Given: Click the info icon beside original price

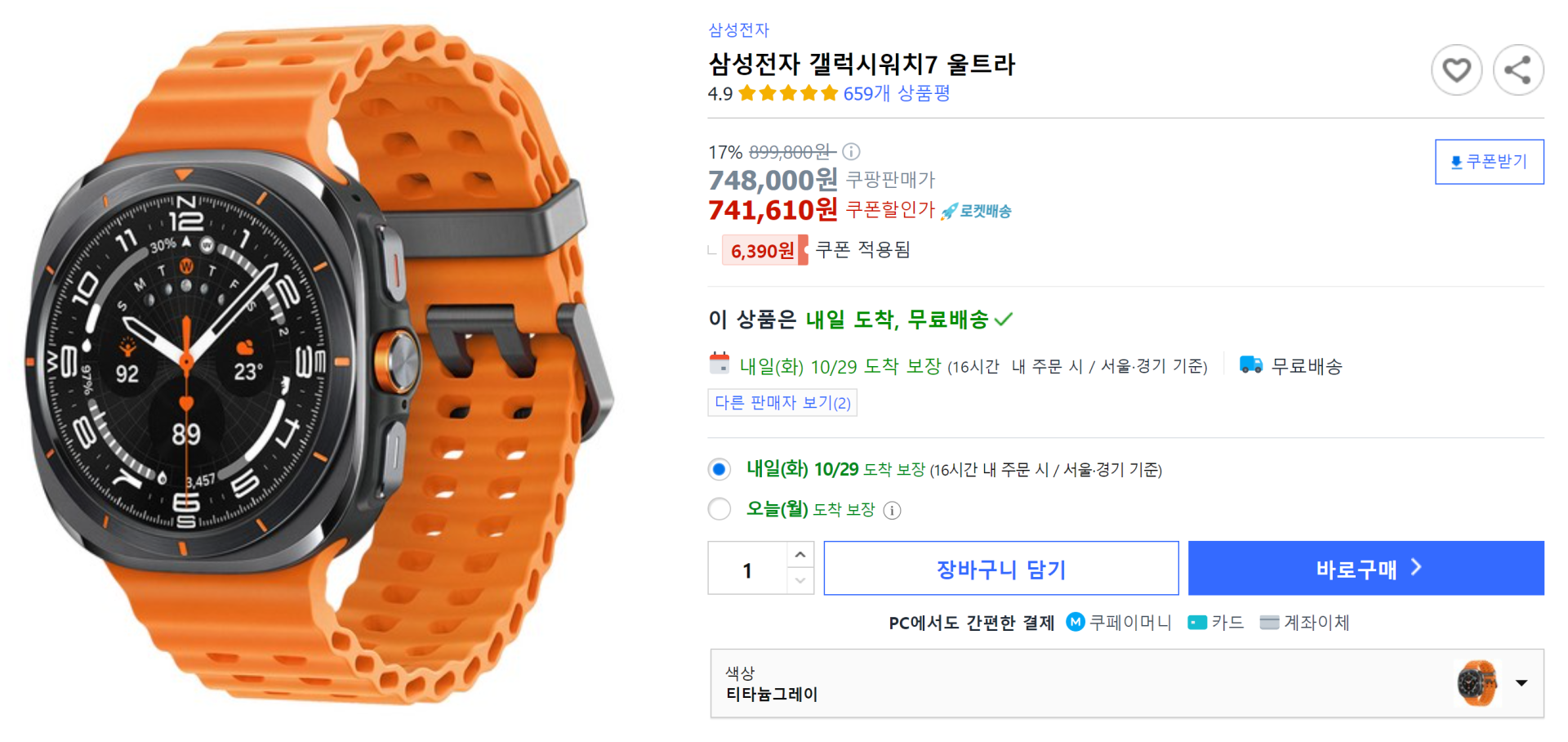Looking at the screenshot, I should [x=851, y=152].
